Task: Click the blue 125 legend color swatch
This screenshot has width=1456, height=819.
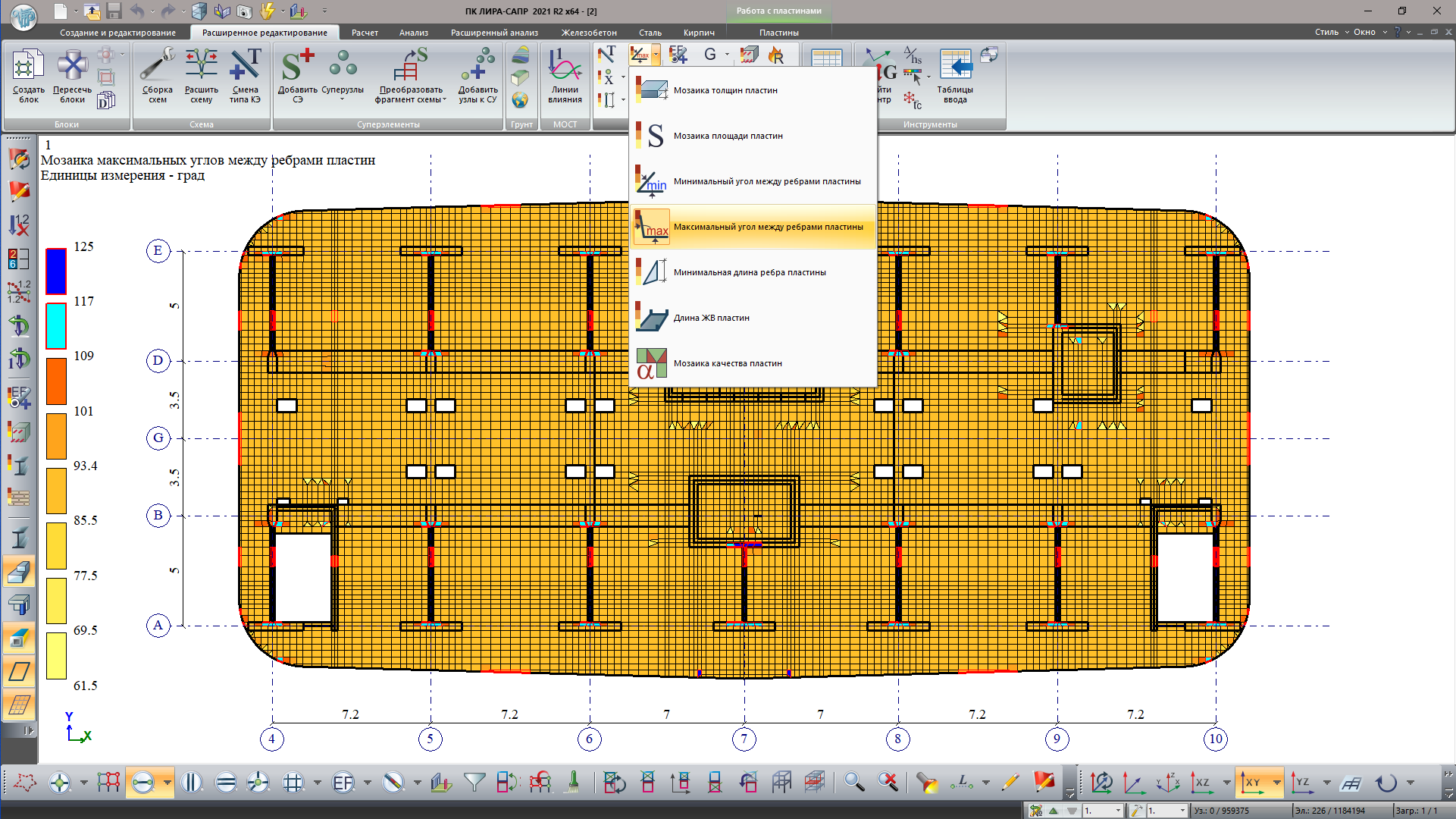Action: tap(56, 271)
